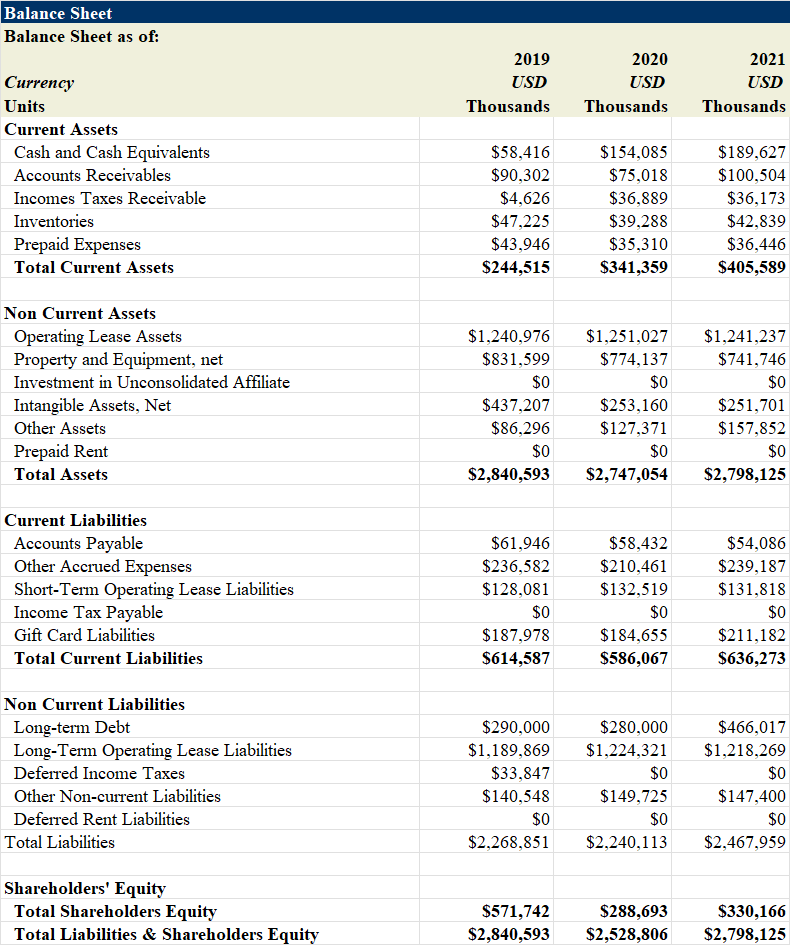Select Total Liabilities & Shareholders Equity label
Screen dimensions: 792x945
point(166,934)
